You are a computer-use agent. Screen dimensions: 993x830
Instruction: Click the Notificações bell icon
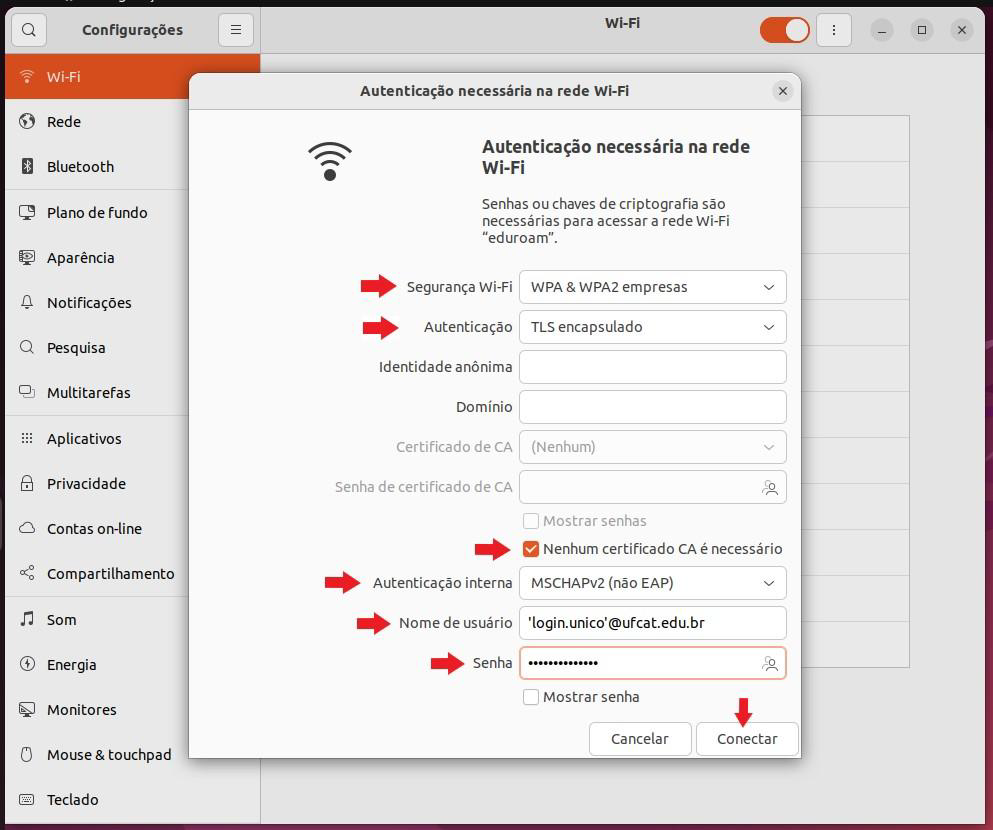pos(27,303)
